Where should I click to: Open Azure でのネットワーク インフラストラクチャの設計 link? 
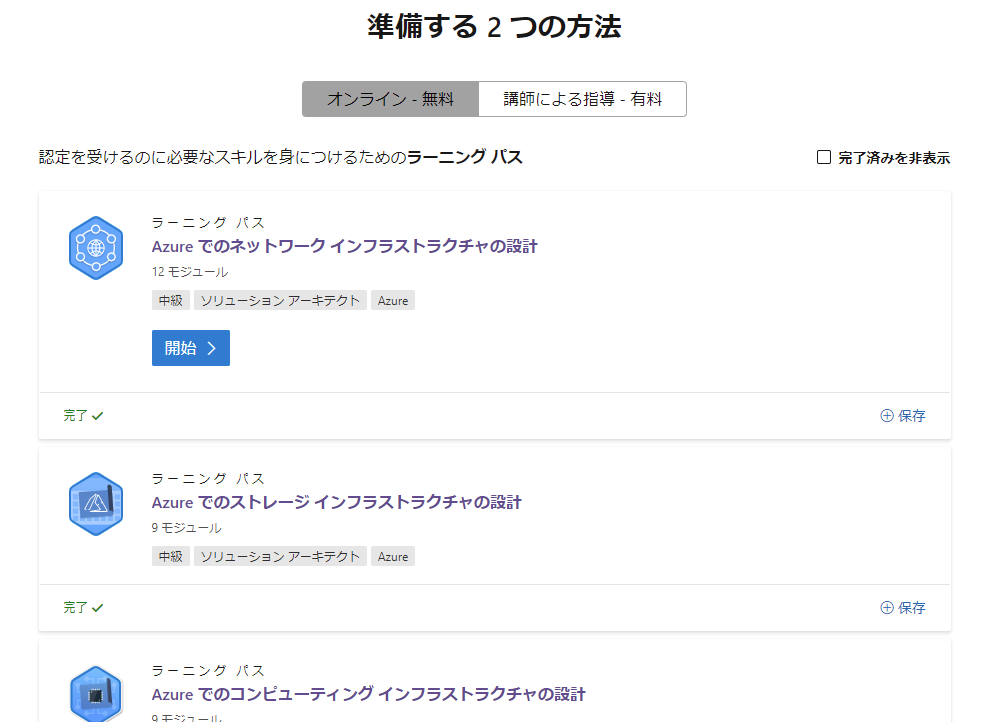point(345,246)
